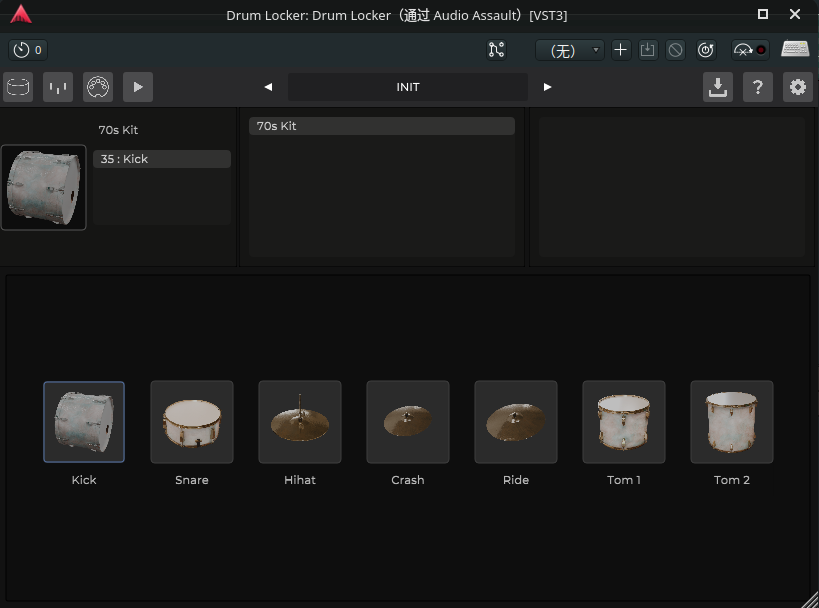
Task: Click the 70s Kit heading above kick list
Action: tap(118, 130)
